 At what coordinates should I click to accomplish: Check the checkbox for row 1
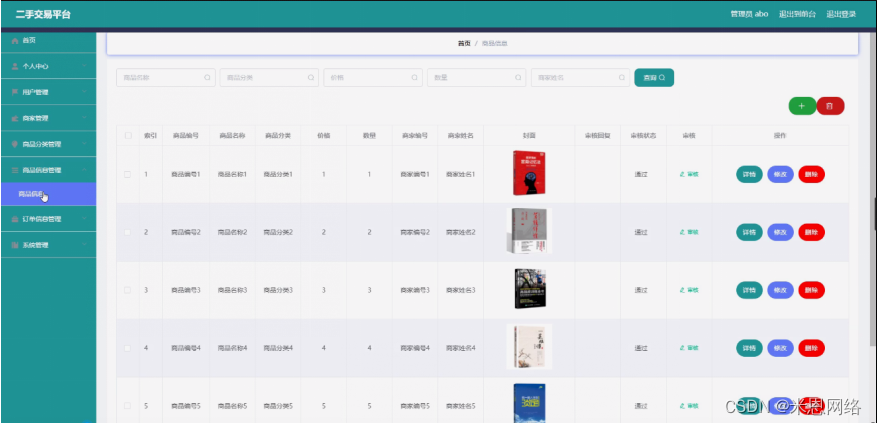point(128,174)
